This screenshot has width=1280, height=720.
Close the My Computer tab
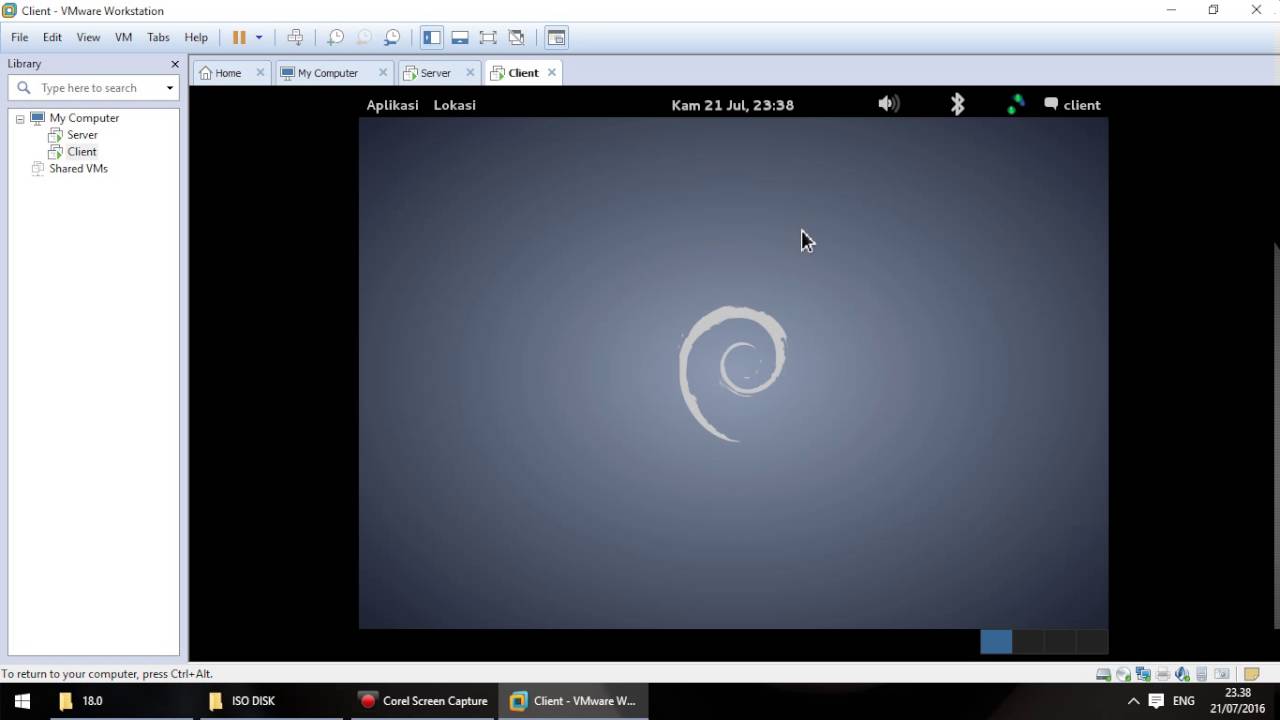tap(382, 72)
